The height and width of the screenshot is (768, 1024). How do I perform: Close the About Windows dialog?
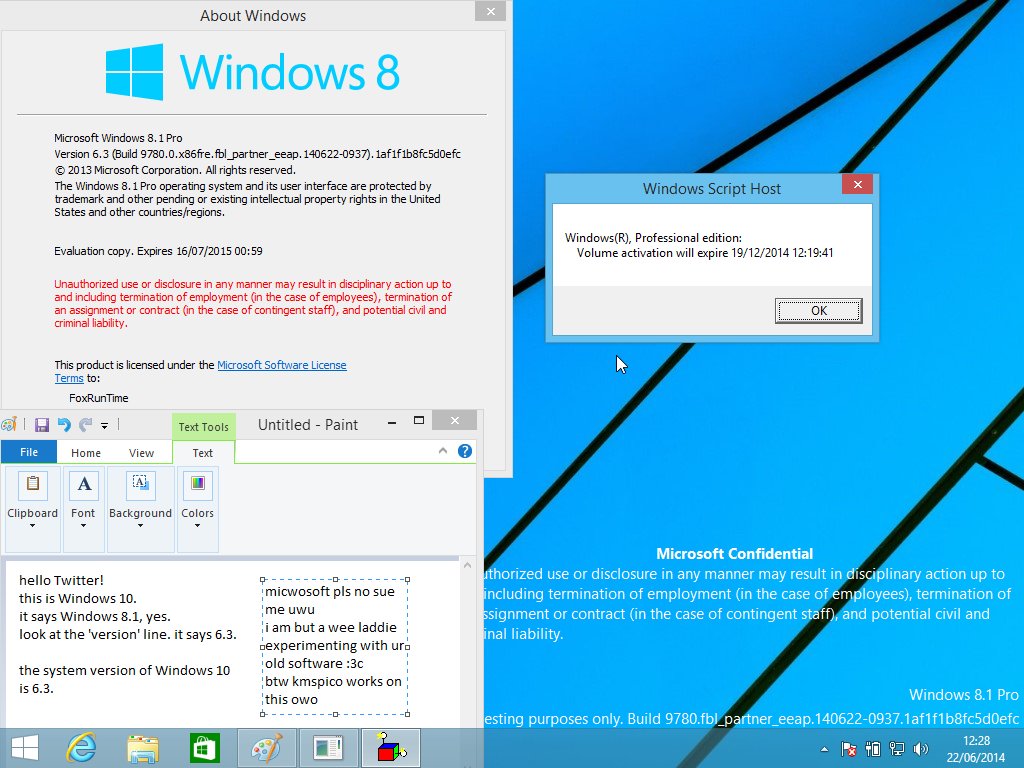pos(490,11)
